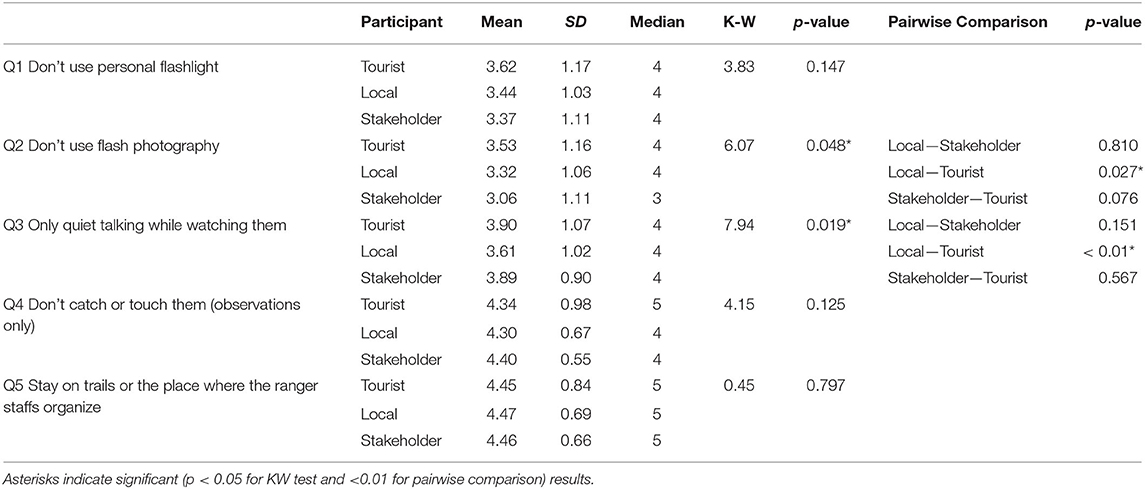Select the significant p-value 0.048*
1145x489 pixels.
pyautogui.click(x=829, y=146)
